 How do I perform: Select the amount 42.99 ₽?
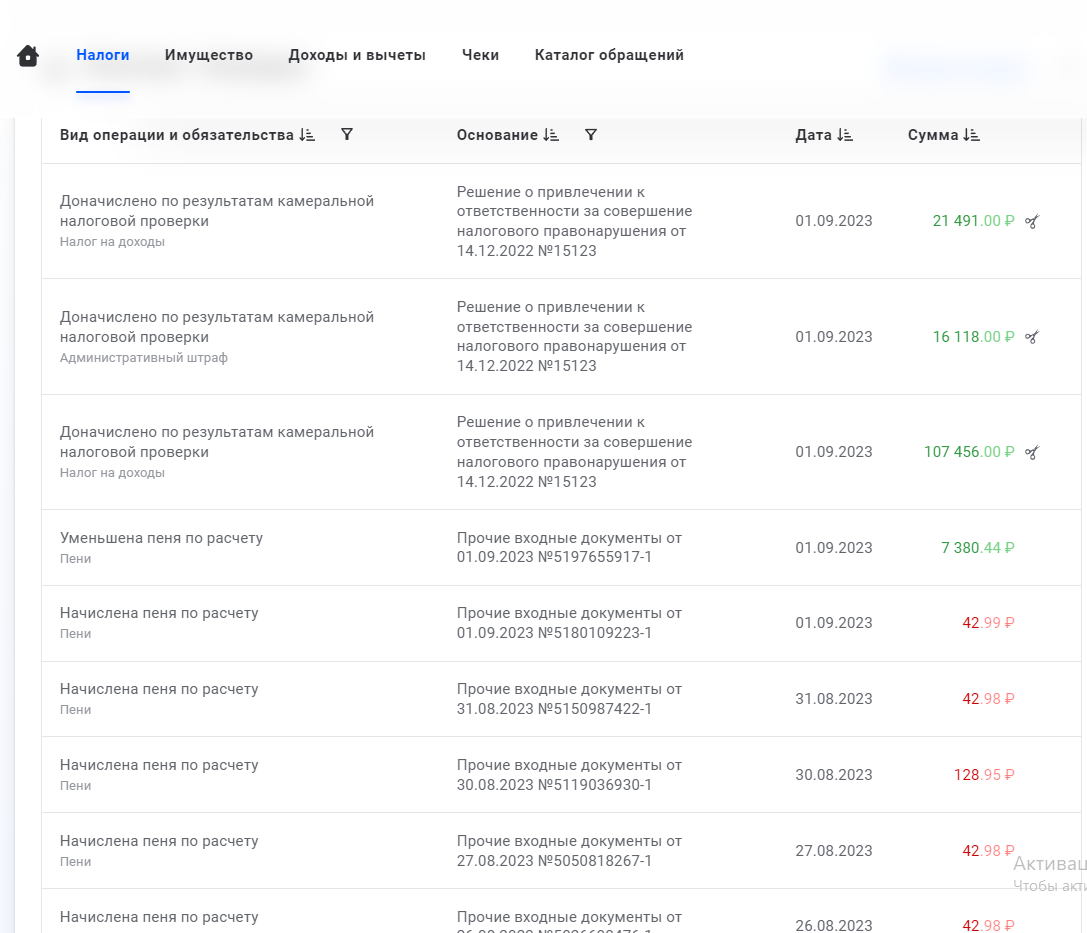(989, 622)
